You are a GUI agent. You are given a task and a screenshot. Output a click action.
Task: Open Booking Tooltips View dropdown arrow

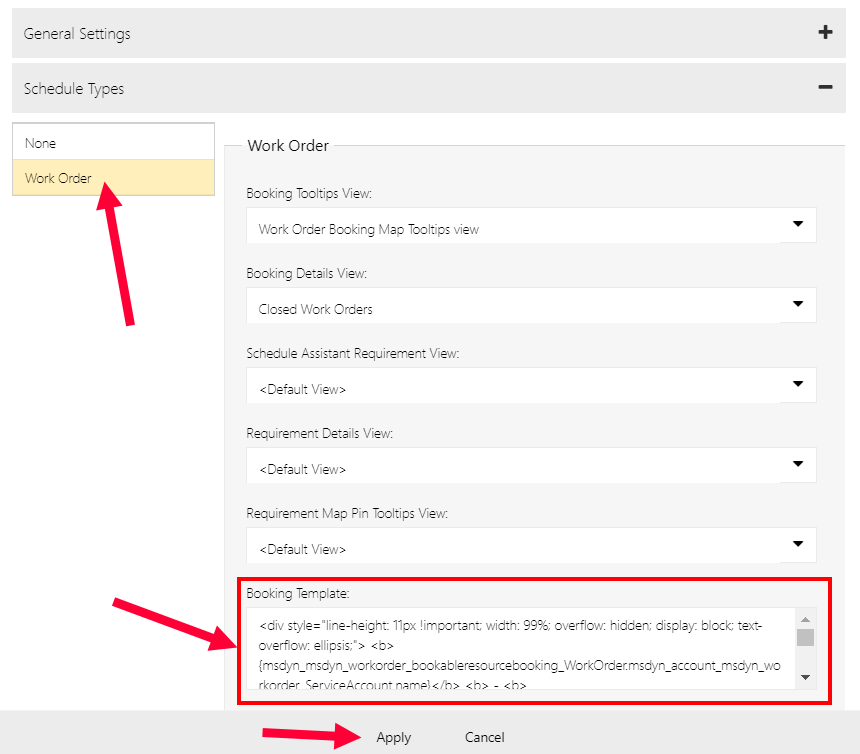tap(798, 225)
